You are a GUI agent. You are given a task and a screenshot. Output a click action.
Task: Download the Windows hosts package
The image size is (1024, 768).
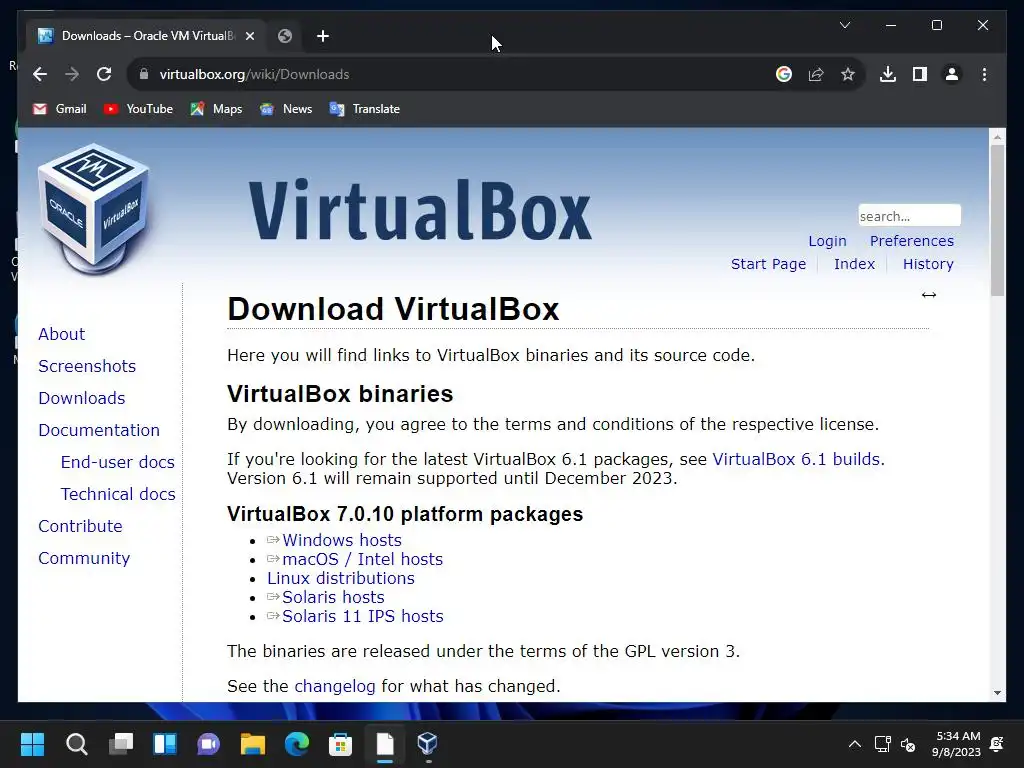pos(342,540)
